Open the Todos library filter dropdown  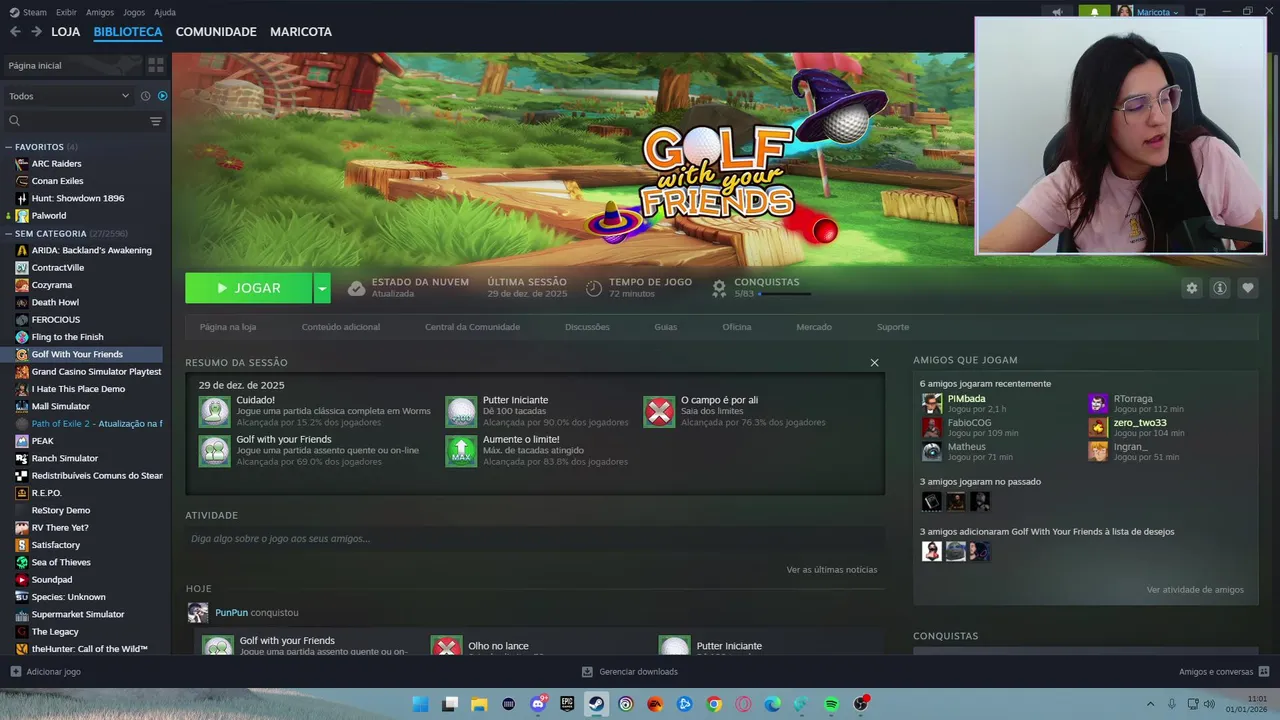[x=68, y=96]
